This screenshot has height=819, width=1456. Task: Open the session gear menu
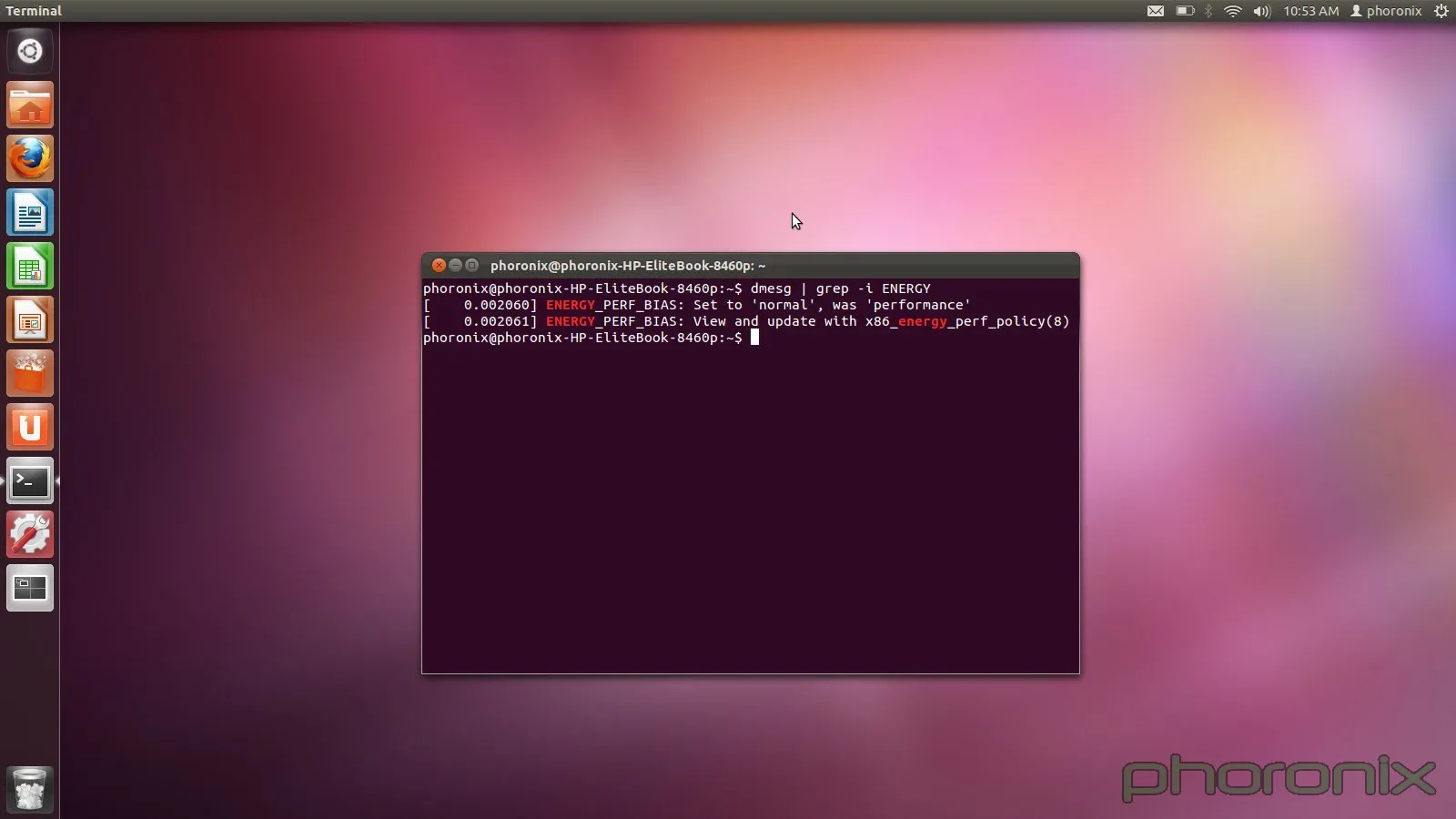point(1441,11)
